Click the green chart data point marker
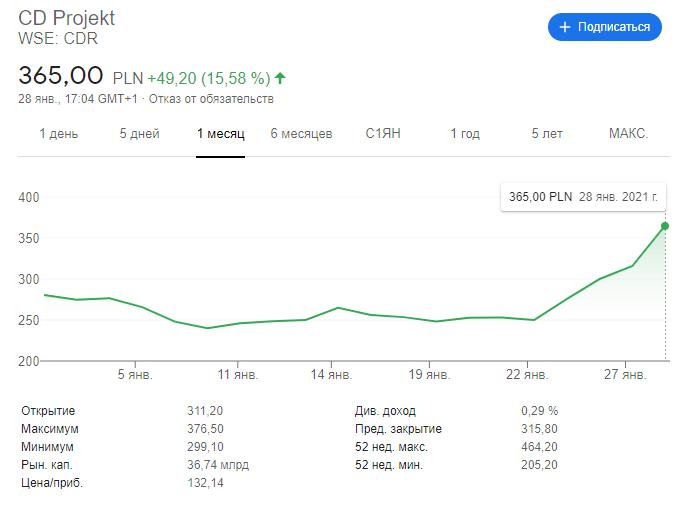The height and width of the screenshot is (518, 690). coord(665,226)
